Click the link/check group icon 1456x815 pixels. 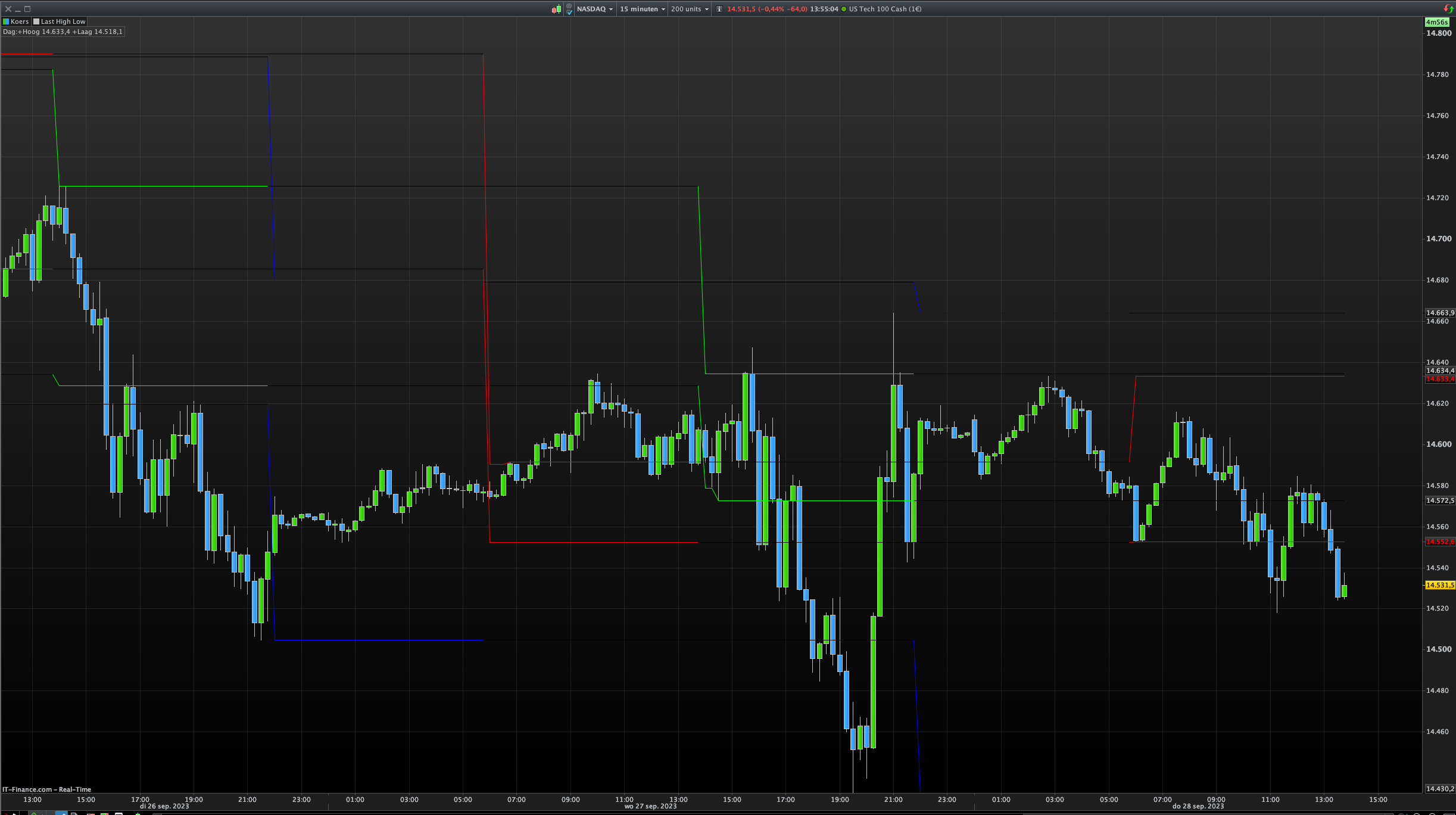569,9
